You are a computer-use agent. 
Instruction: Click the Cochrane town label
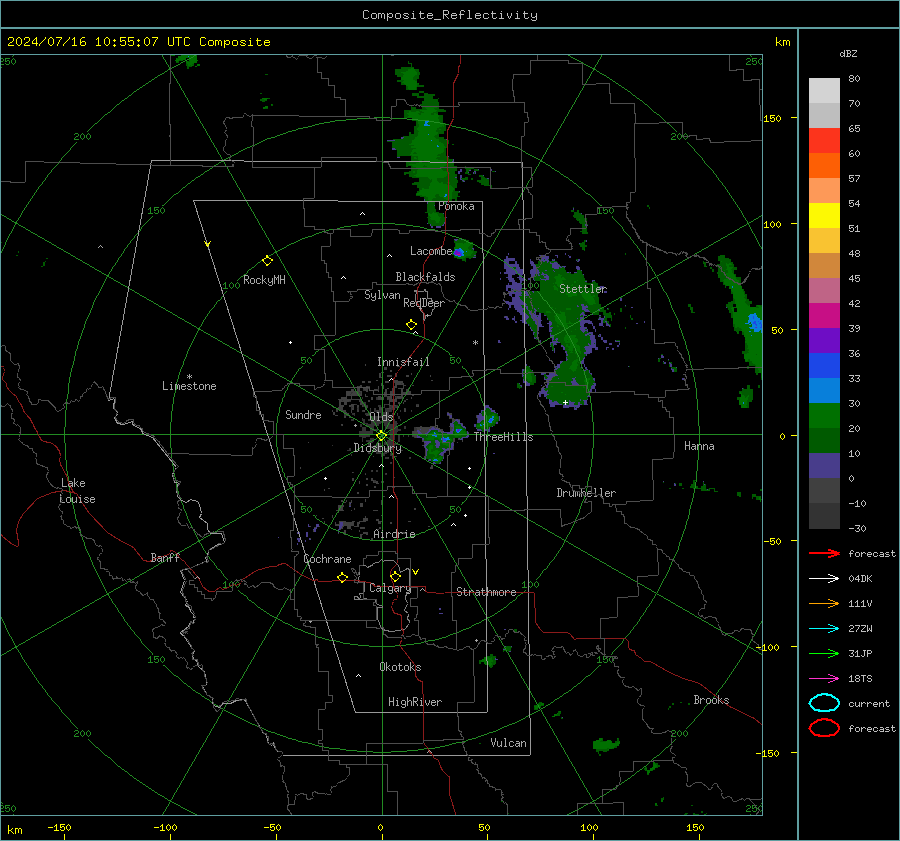(327, 559)
